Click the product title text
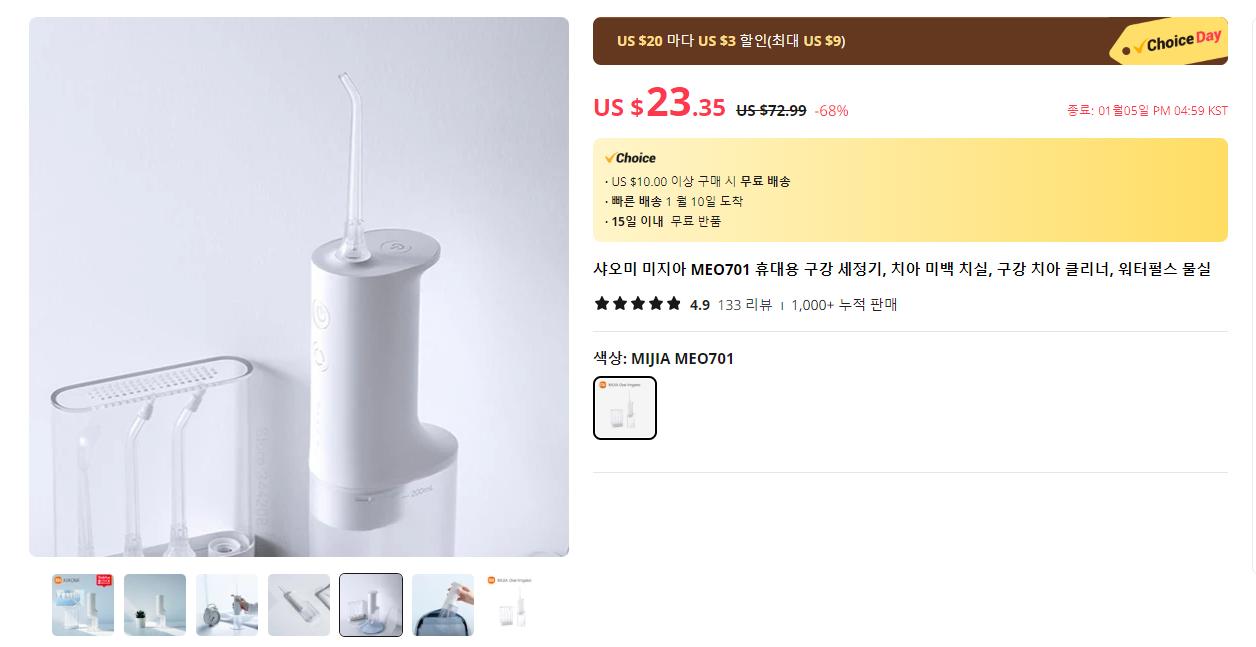This screenshot has width=1256, height=647. (901, 269)
